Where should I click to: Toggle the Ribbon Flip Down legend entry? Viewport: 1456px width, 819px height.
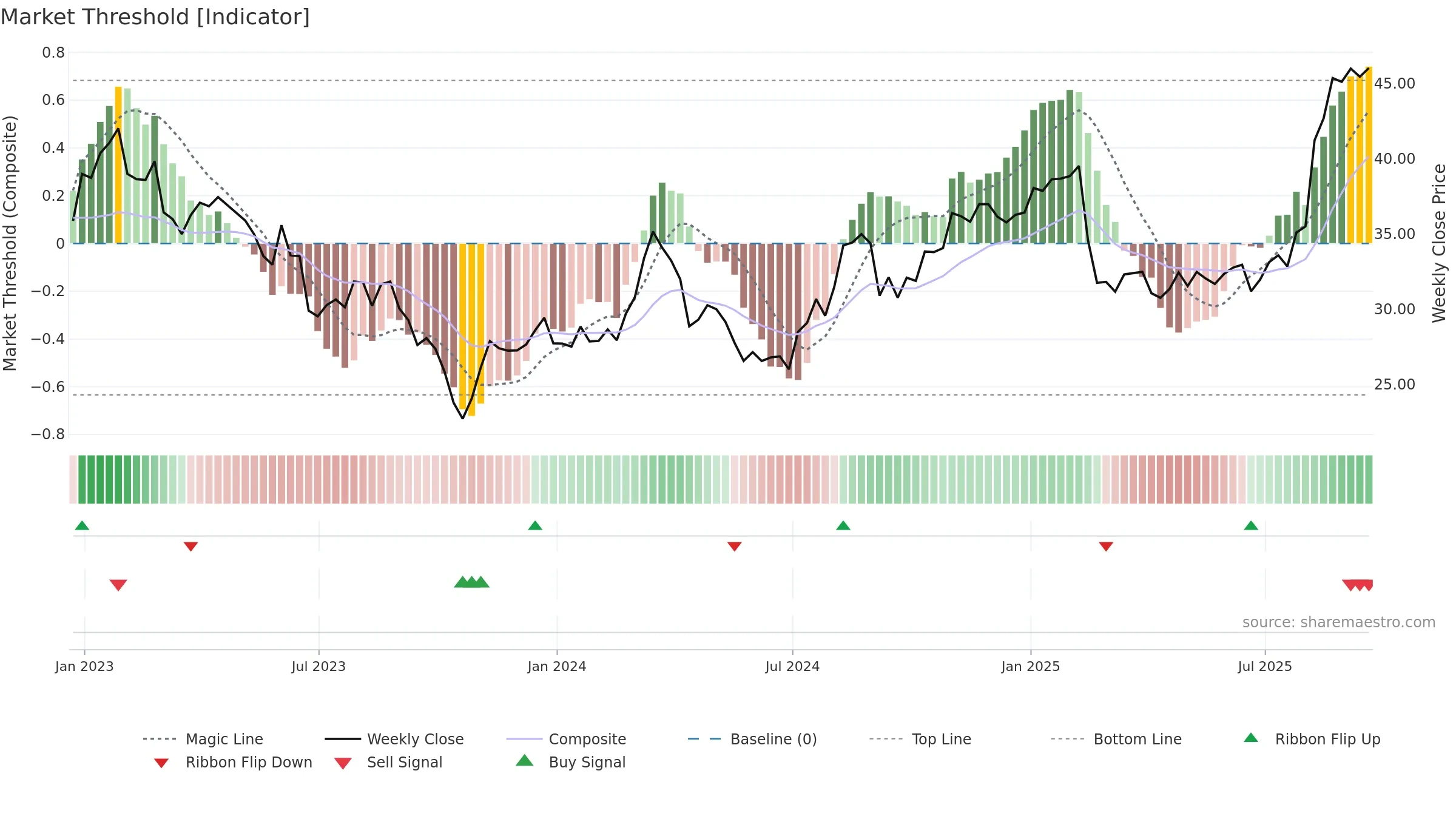(233, 762)
